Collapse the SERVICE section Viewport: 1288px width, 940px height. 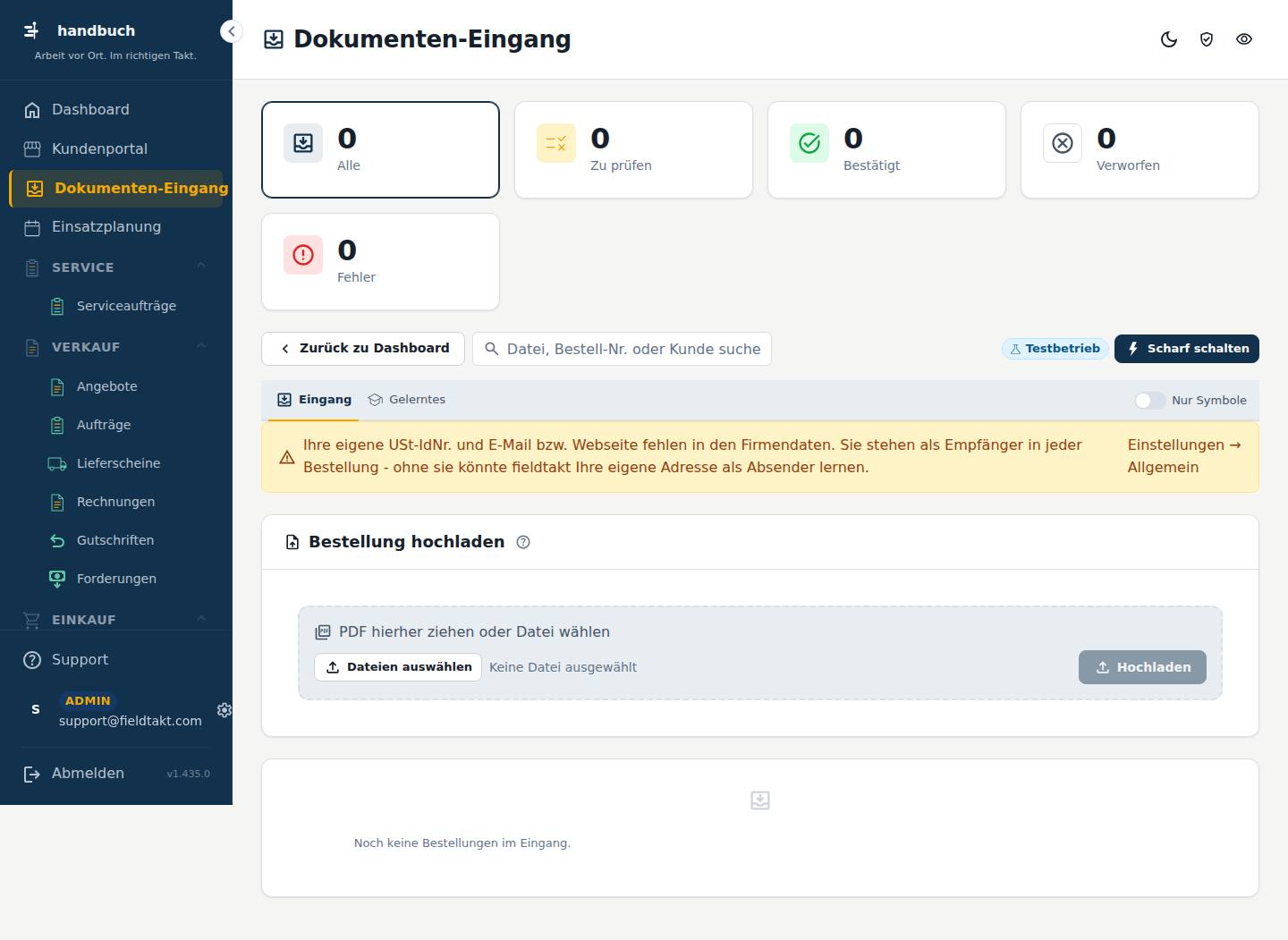pos(201,266)
